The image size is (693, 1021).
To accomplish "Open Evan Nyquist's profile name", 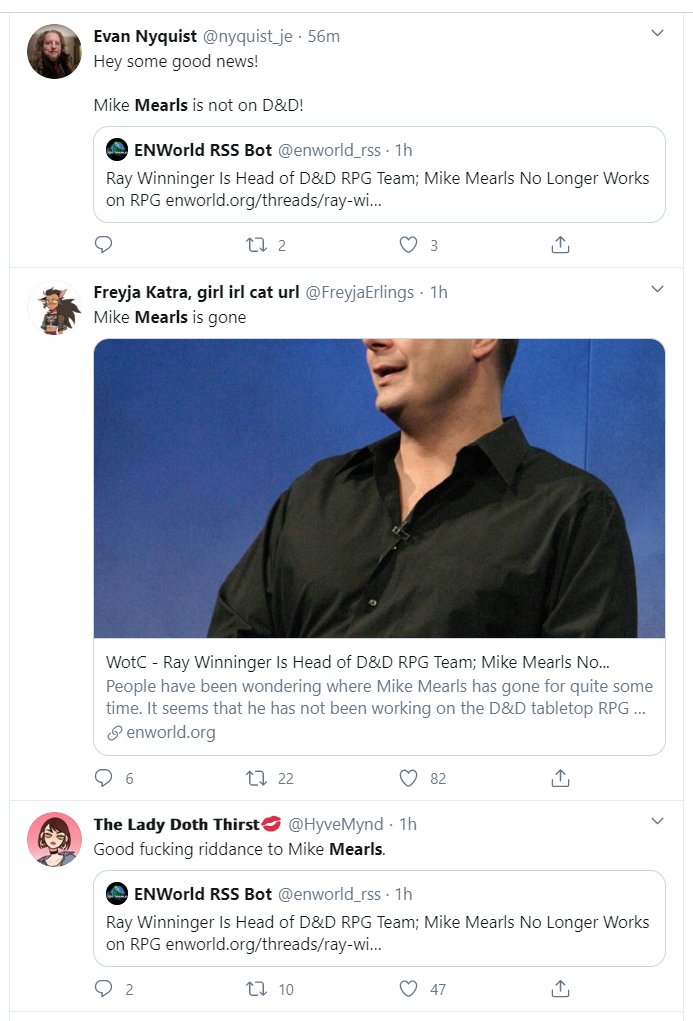I will [145, 36].
